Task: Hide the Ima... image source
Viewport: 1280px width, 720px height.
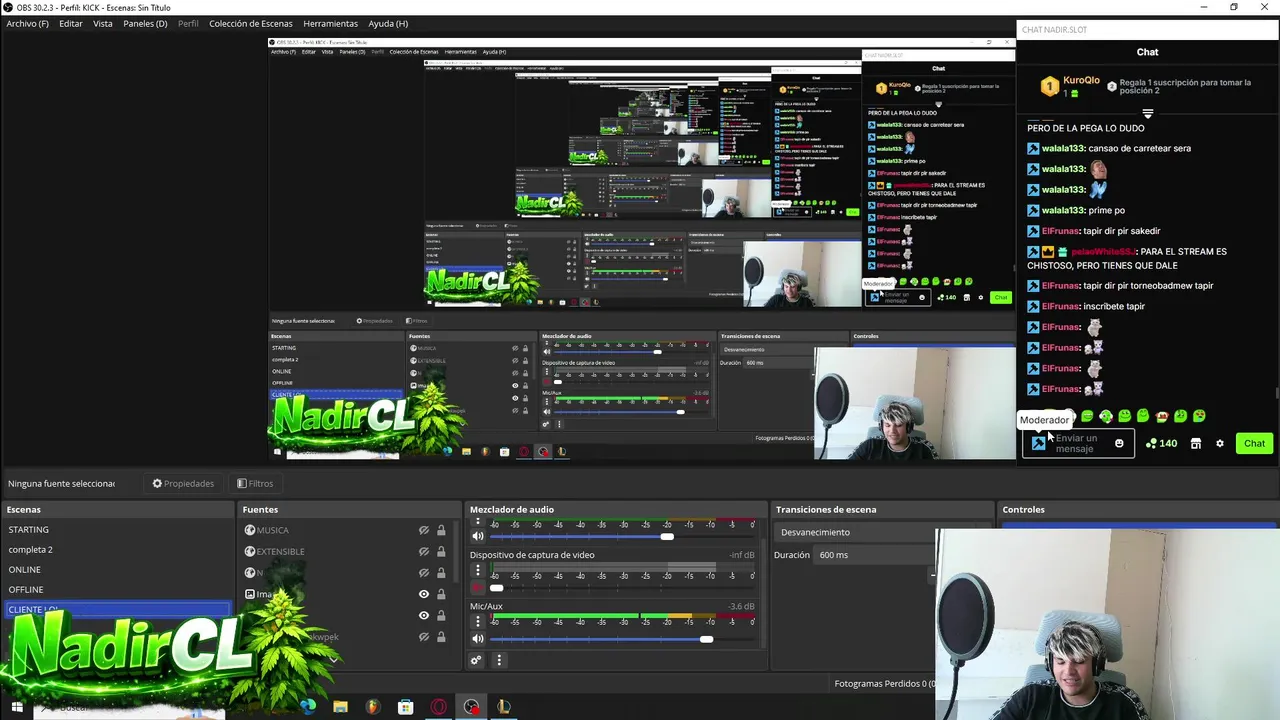Action: tap(424, 594)
